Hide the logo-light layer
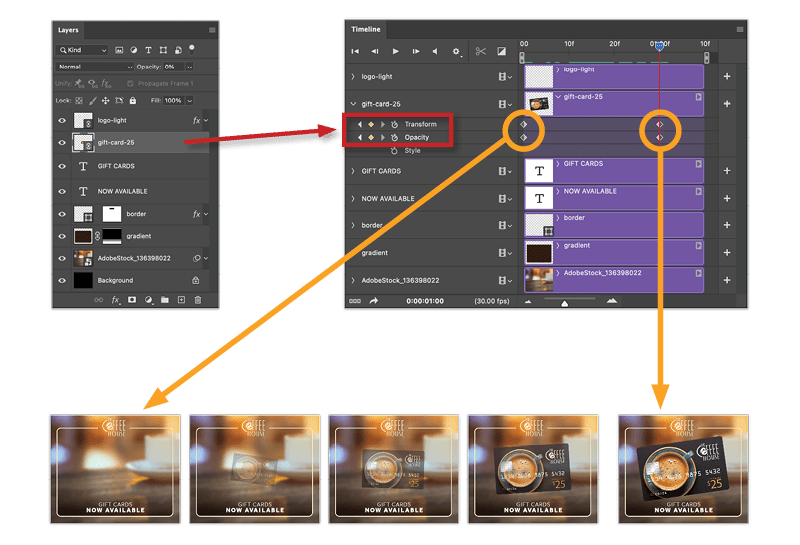The height and width of the screenshot is (545, 800). [62, 120]
